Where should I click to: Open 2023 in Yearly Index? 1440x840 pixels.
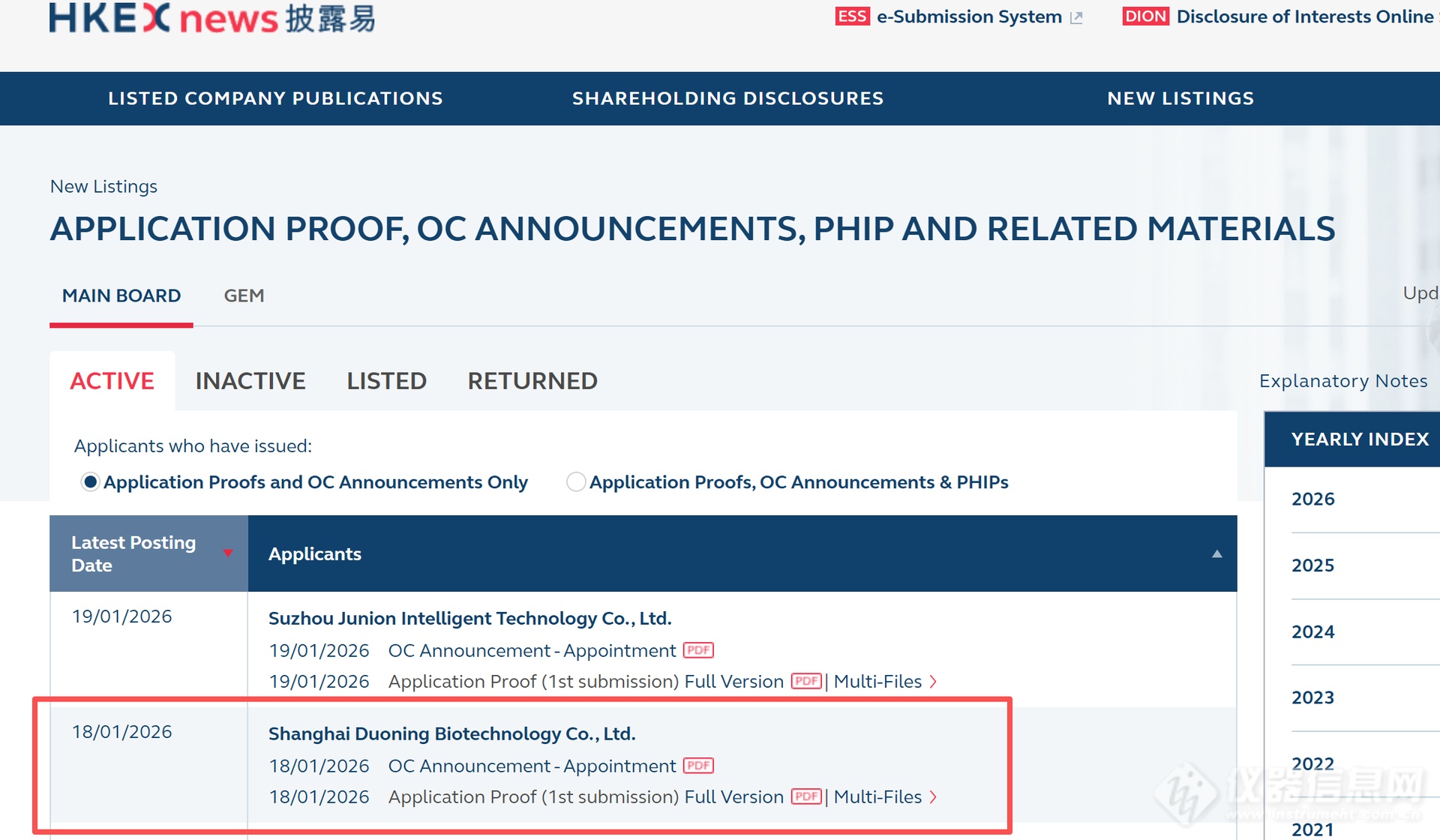coord(1312,697)
